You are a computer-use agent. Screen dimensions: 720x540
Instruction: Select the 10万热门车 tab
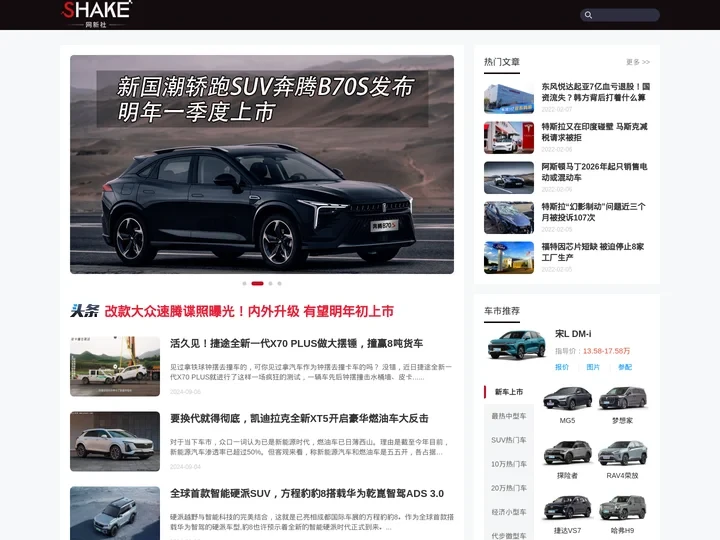click(509, 464)
